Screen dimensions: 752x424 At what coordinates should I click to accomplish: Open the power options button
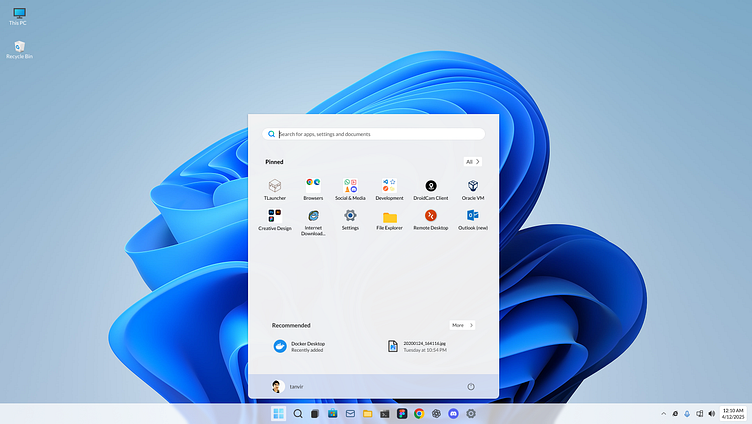tap(471, 387)
